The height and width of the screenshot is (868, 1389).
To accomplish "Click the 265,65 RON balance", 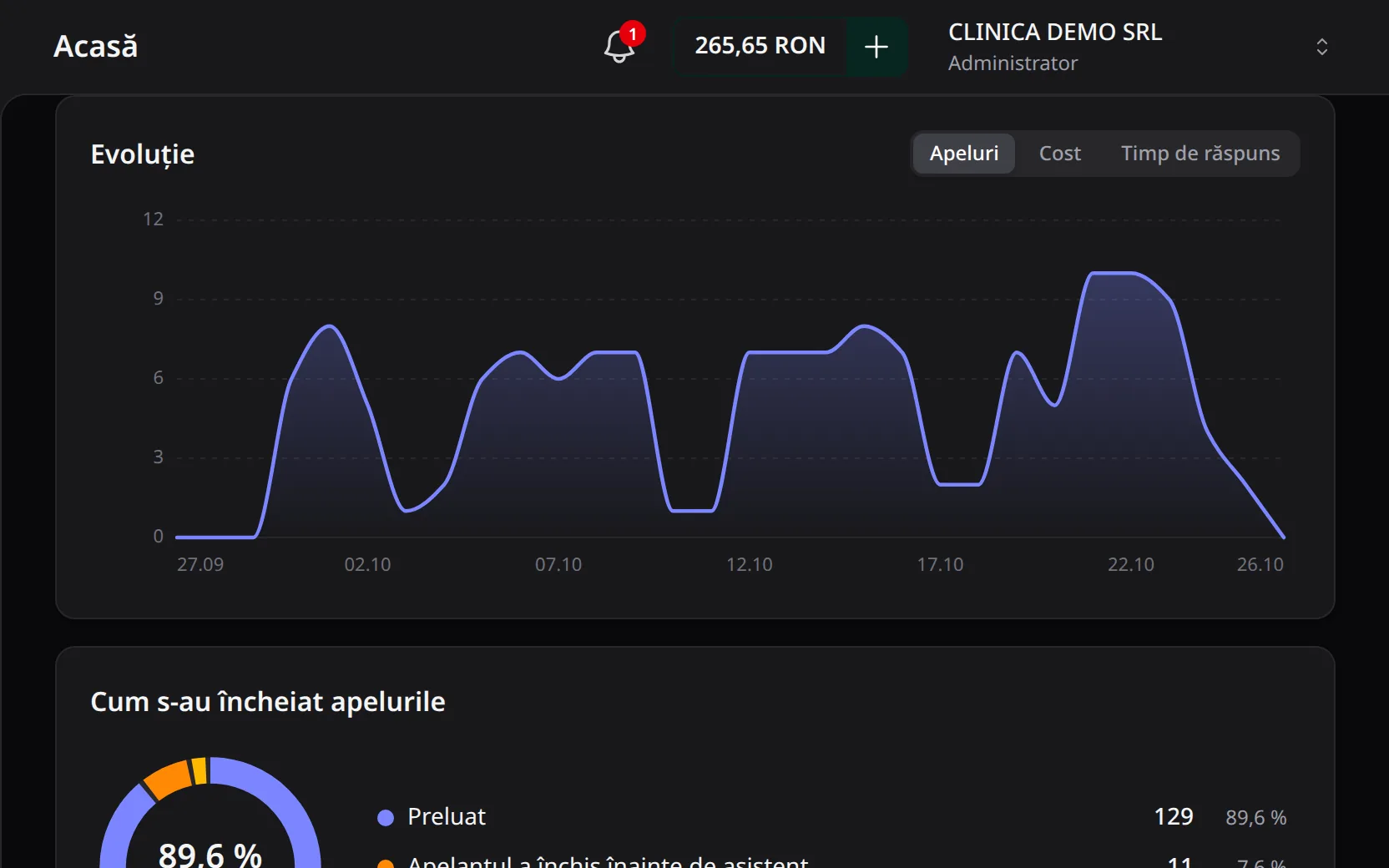I will (x=760, y=46).
